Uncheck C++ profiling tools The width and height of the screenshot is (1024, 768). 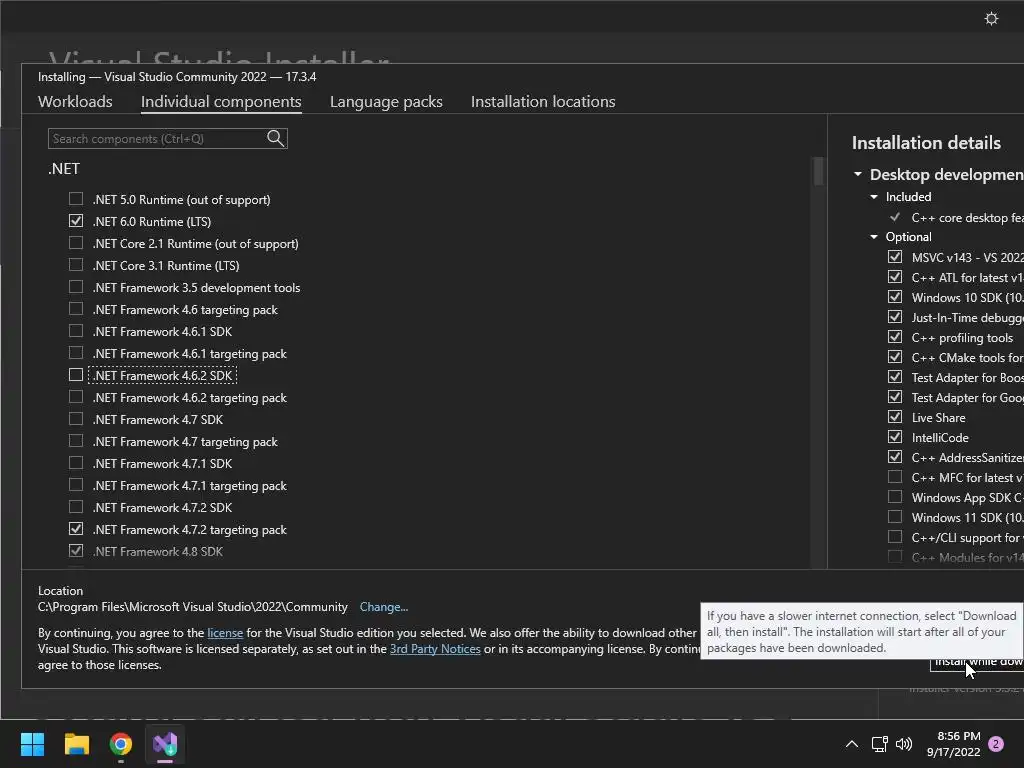895,337
